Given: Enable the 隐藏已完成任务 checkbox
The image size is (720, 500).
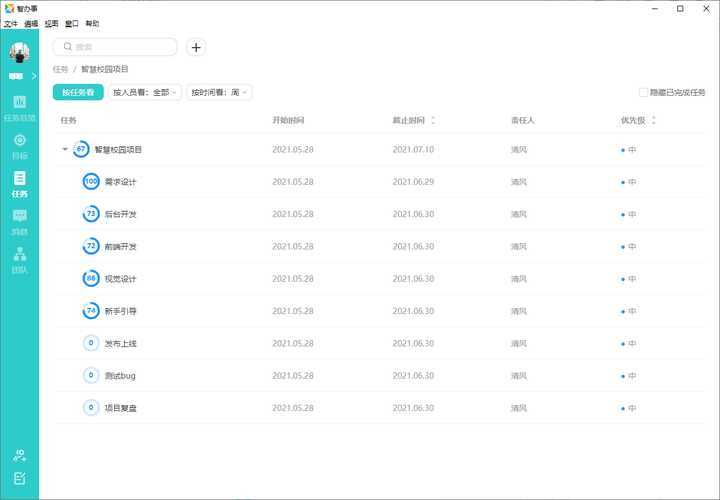Looking at the screenshot, I should (643, 92).
